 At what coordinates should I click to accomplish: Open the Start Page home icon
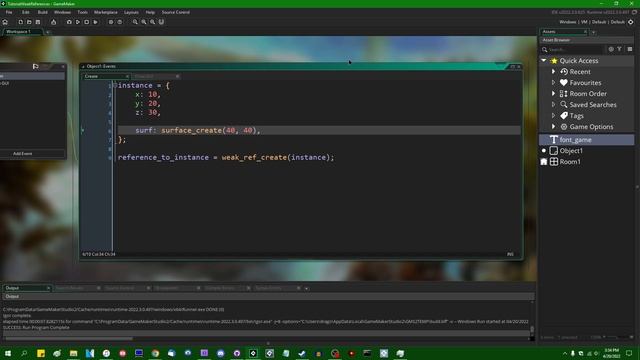point(5,22)
